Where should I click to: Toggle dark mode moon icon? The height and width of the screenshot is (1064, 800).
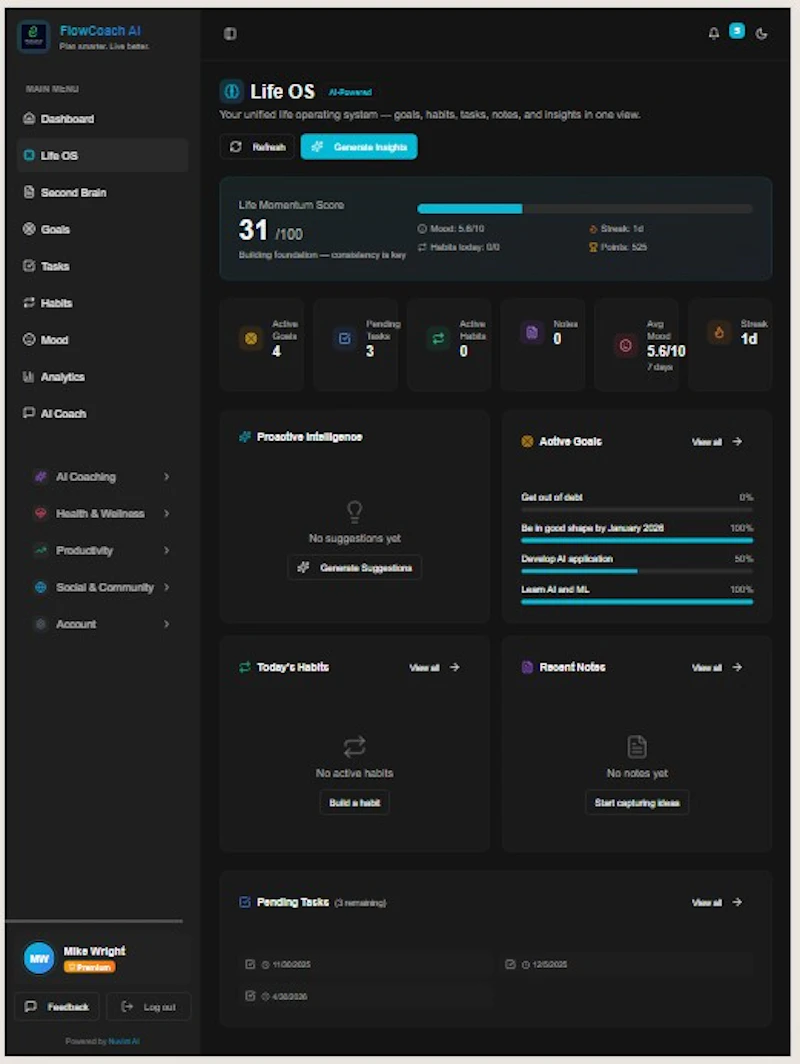tap(761, 33)
